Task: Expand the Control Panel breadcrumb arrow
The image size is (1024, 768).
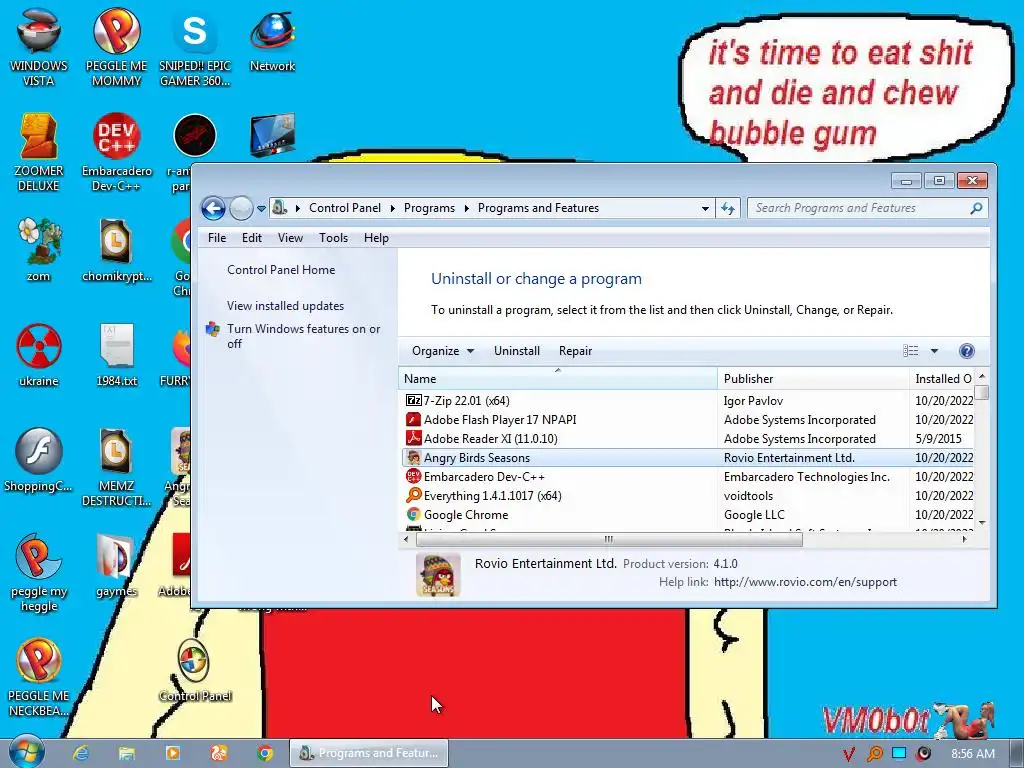Action: coord(392,208)
